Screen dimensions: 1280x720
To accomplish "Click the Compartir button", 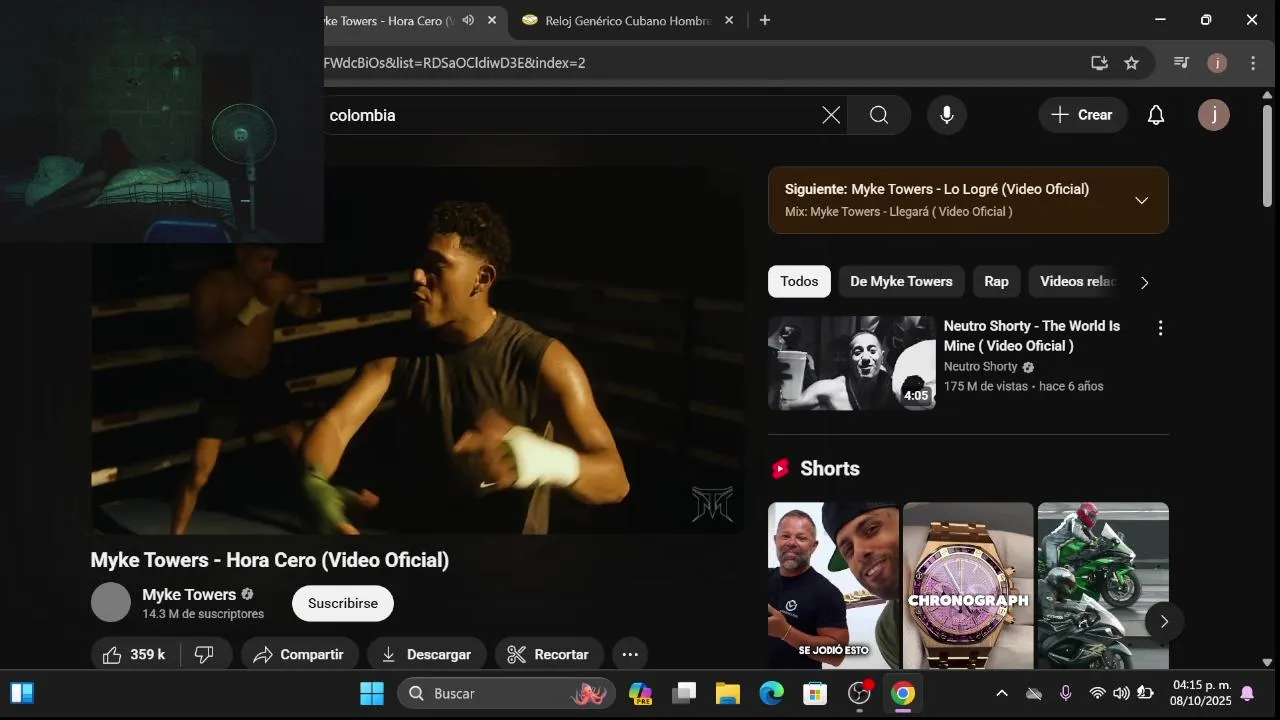I will 299,654.
